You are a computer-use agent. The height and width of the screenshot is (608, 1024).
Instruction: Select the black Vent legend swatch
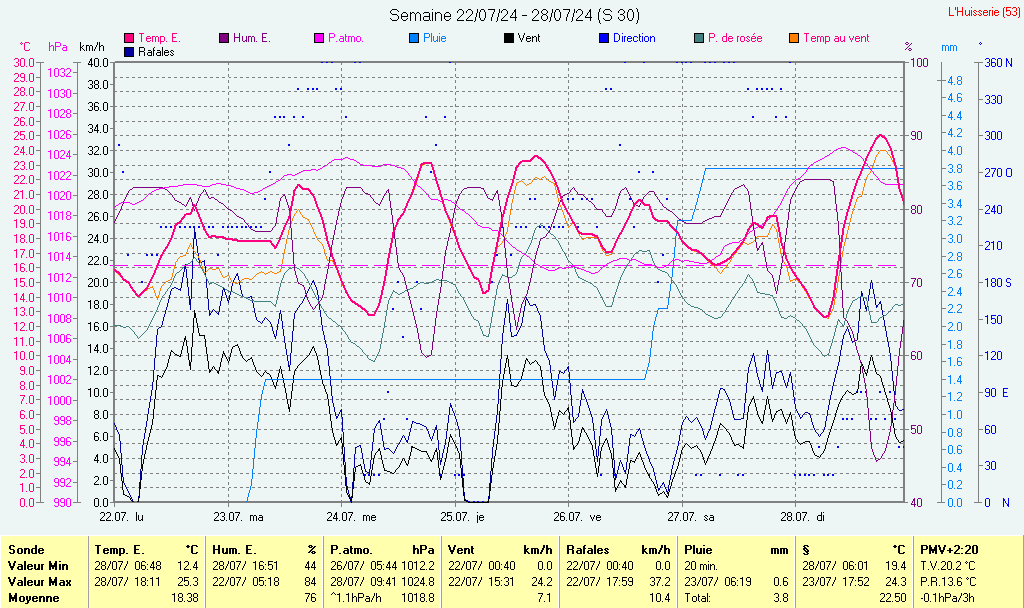509,39
